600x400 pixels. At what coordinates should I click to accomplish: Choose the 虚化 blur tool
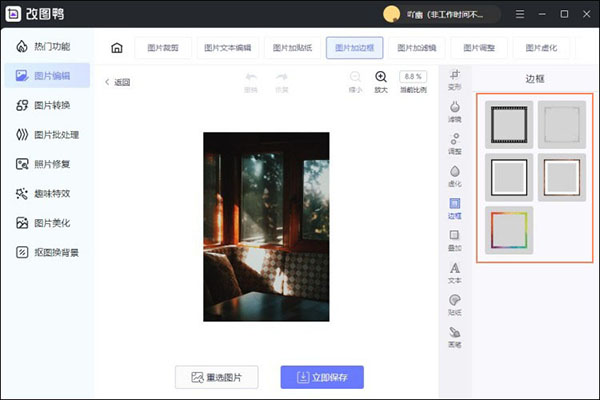(x=455, y=175)
